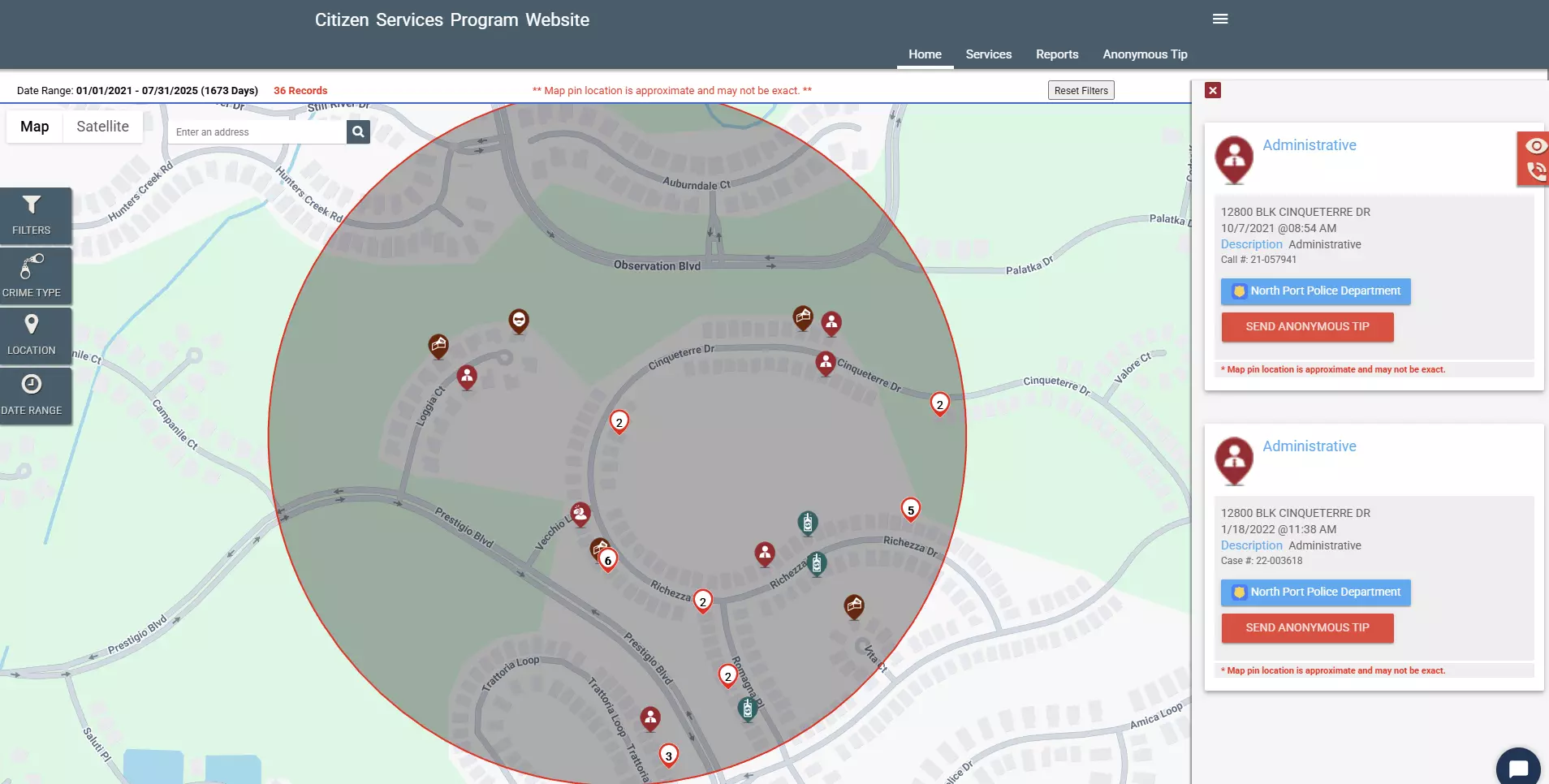Click the cluster pin 2 near Cinqueterre Dr circle

click(619, 422)
